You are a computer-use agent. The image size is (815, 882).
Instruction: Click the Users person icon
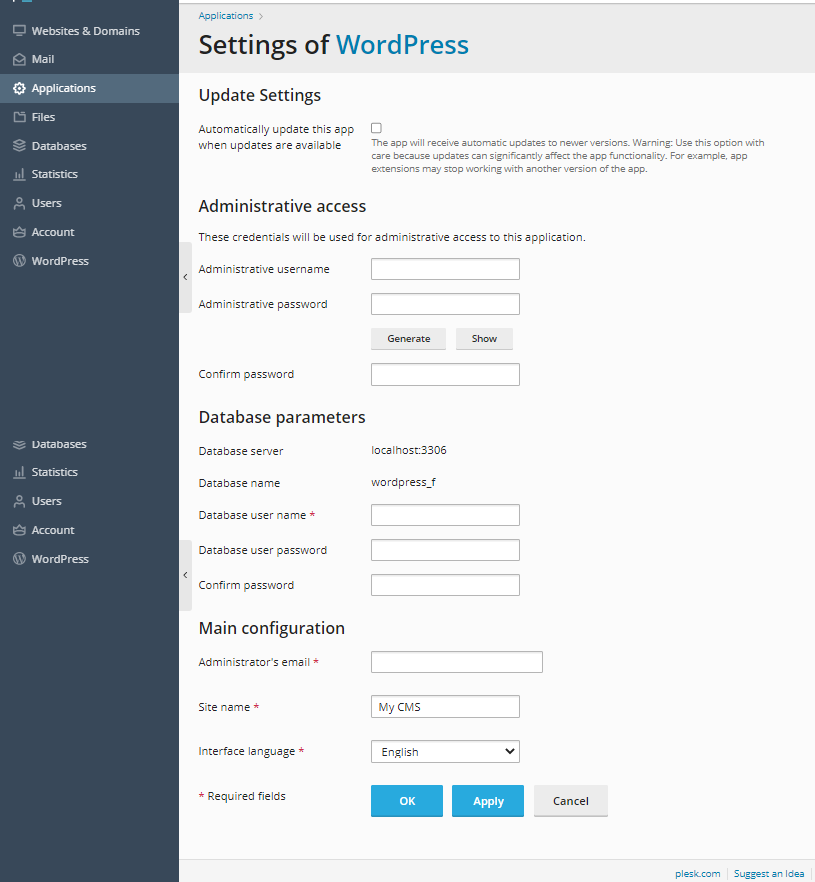pos(19,203)
